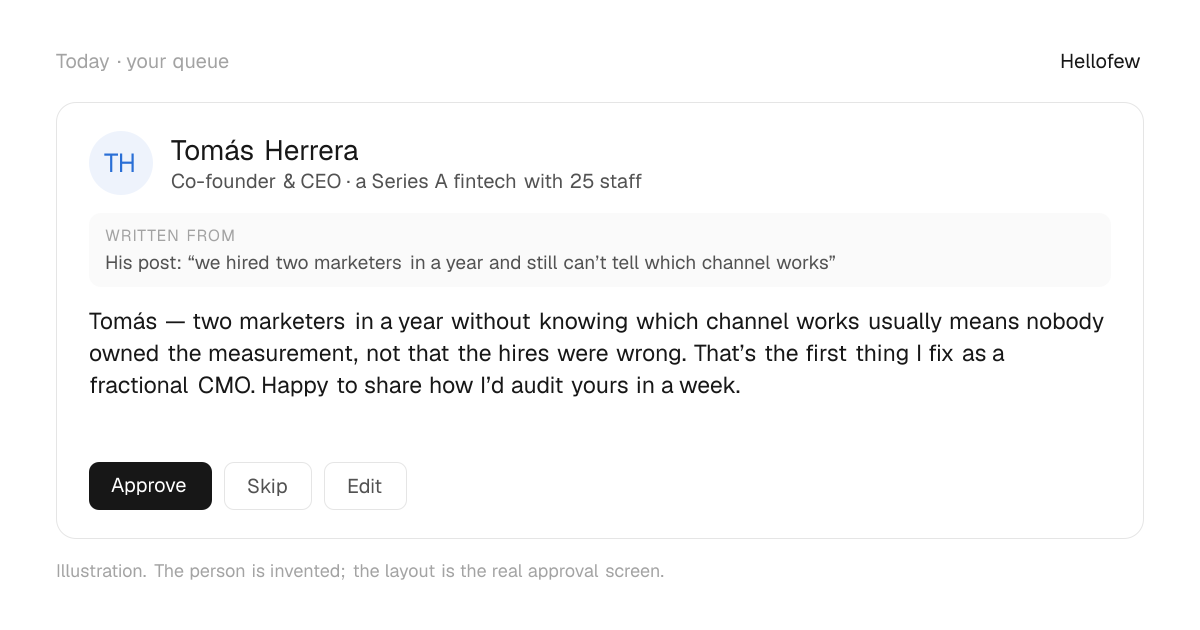Click the 'Today · your queue' header
The width and height of the screenshot is (1200, 630).
[142, 61]
